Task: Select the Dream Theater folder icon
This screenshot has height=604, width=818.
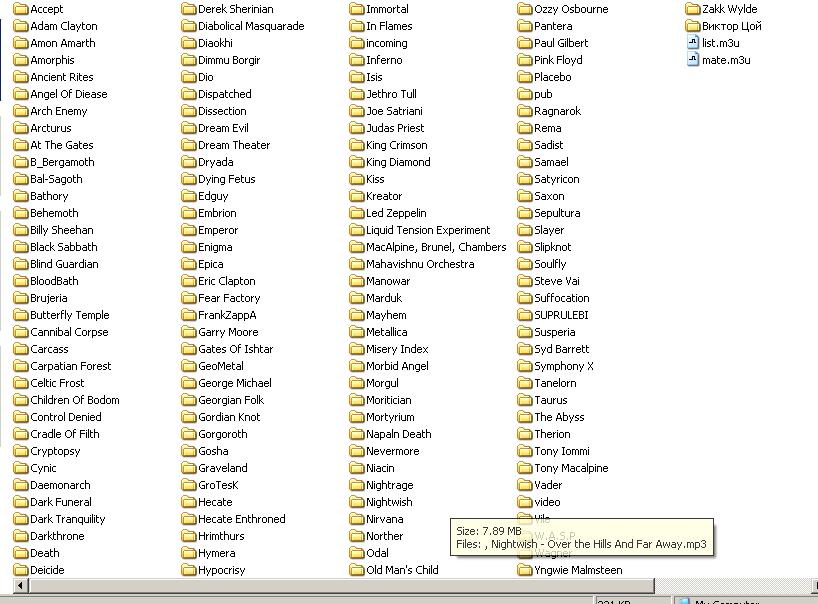Action: (189, 145)
